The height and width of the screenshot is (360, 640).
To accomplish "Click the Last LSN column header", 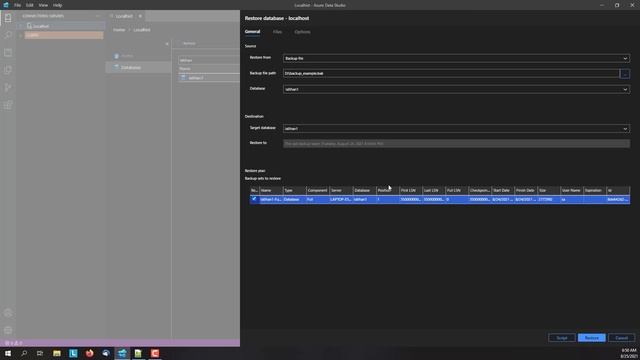I will [433, 190].
